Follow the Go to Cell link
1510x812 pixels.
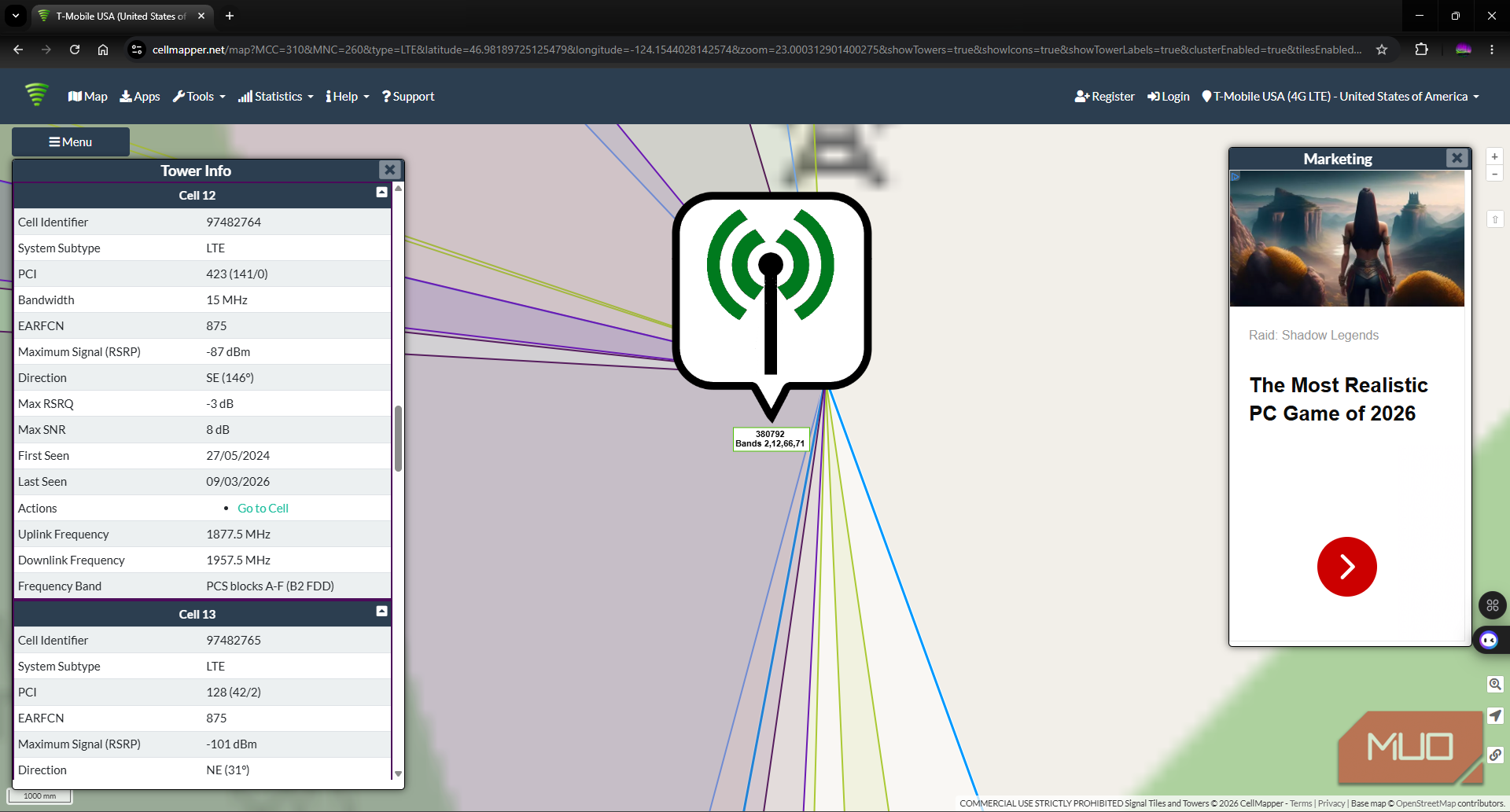click(263, 509)
